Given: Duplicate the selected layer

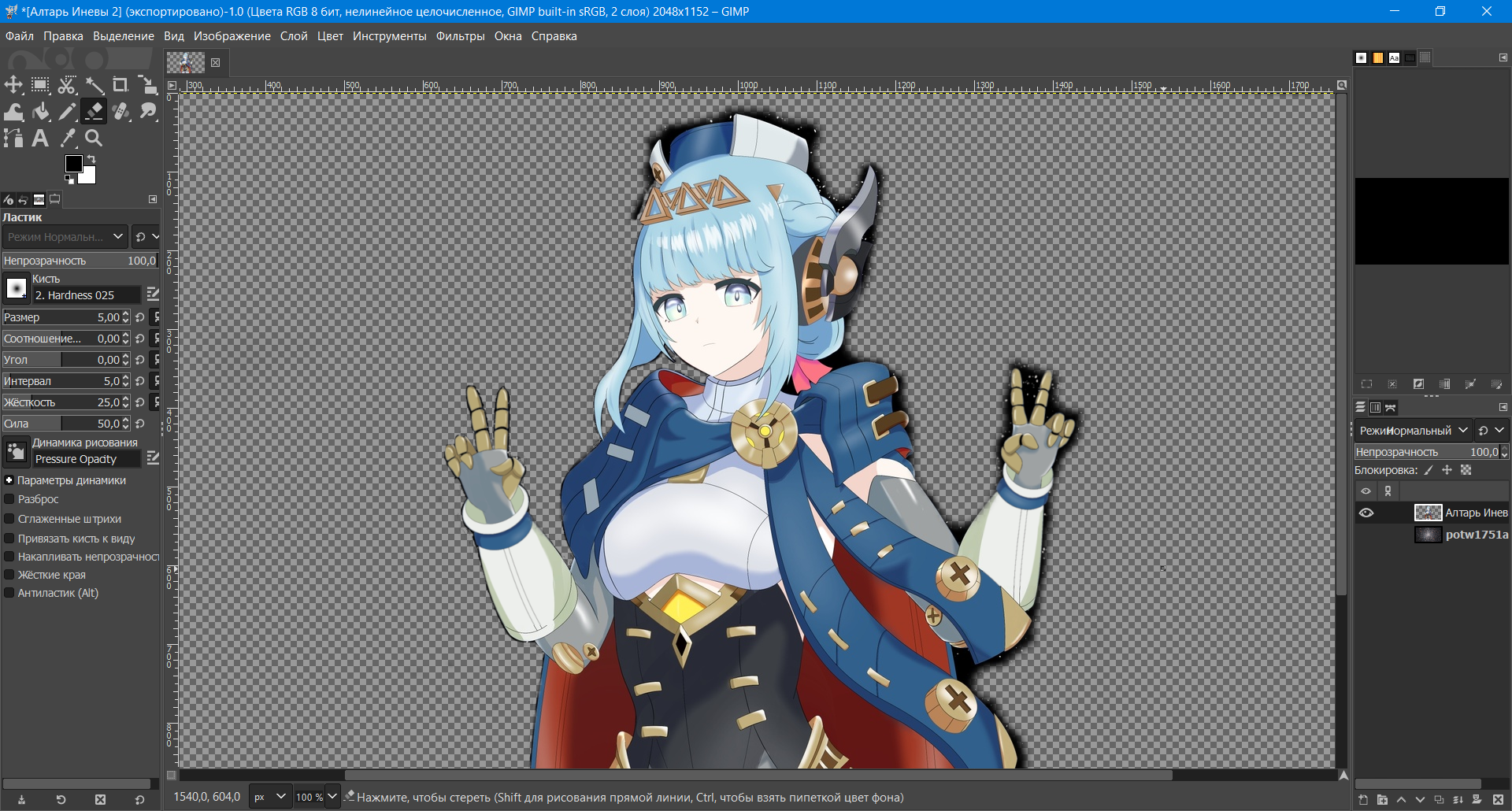Looking at the screenshot, I should [1439, 799].
